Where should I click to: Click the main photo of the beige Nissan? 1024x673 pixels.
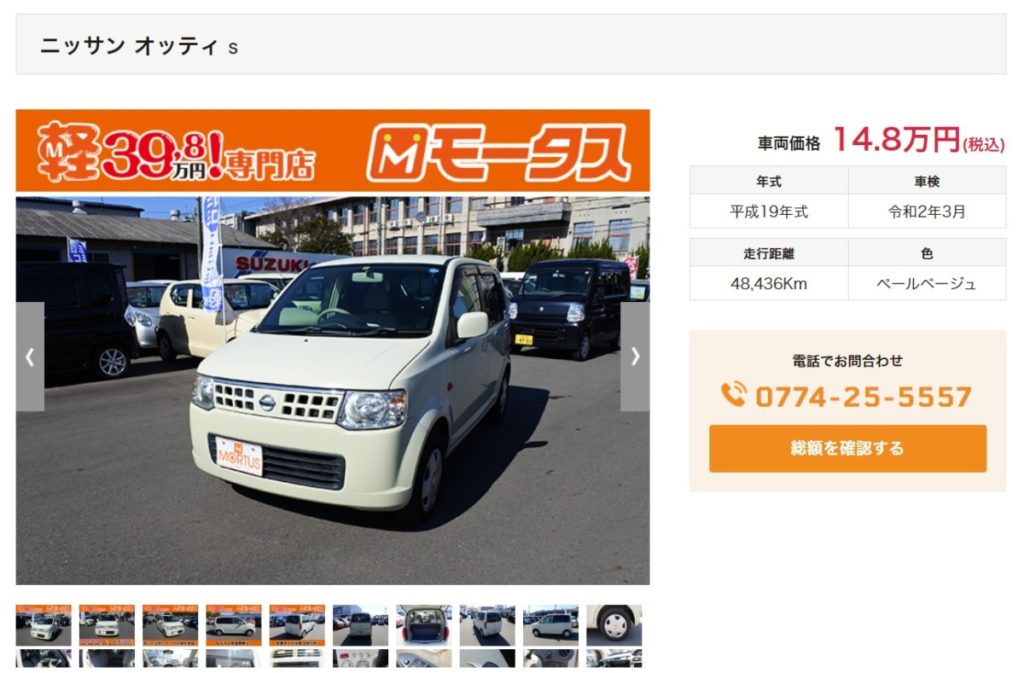(332, 390)
